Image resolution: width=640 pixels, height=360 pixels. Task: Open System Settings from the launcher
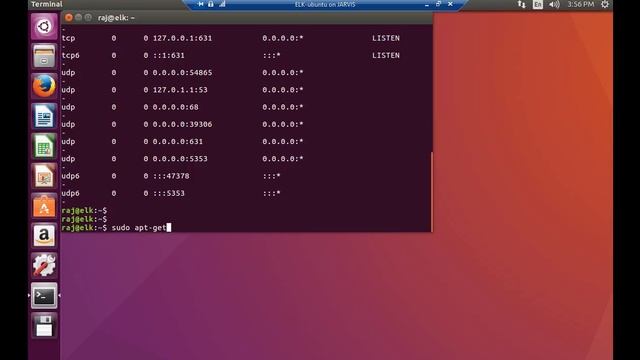[44, 266]
